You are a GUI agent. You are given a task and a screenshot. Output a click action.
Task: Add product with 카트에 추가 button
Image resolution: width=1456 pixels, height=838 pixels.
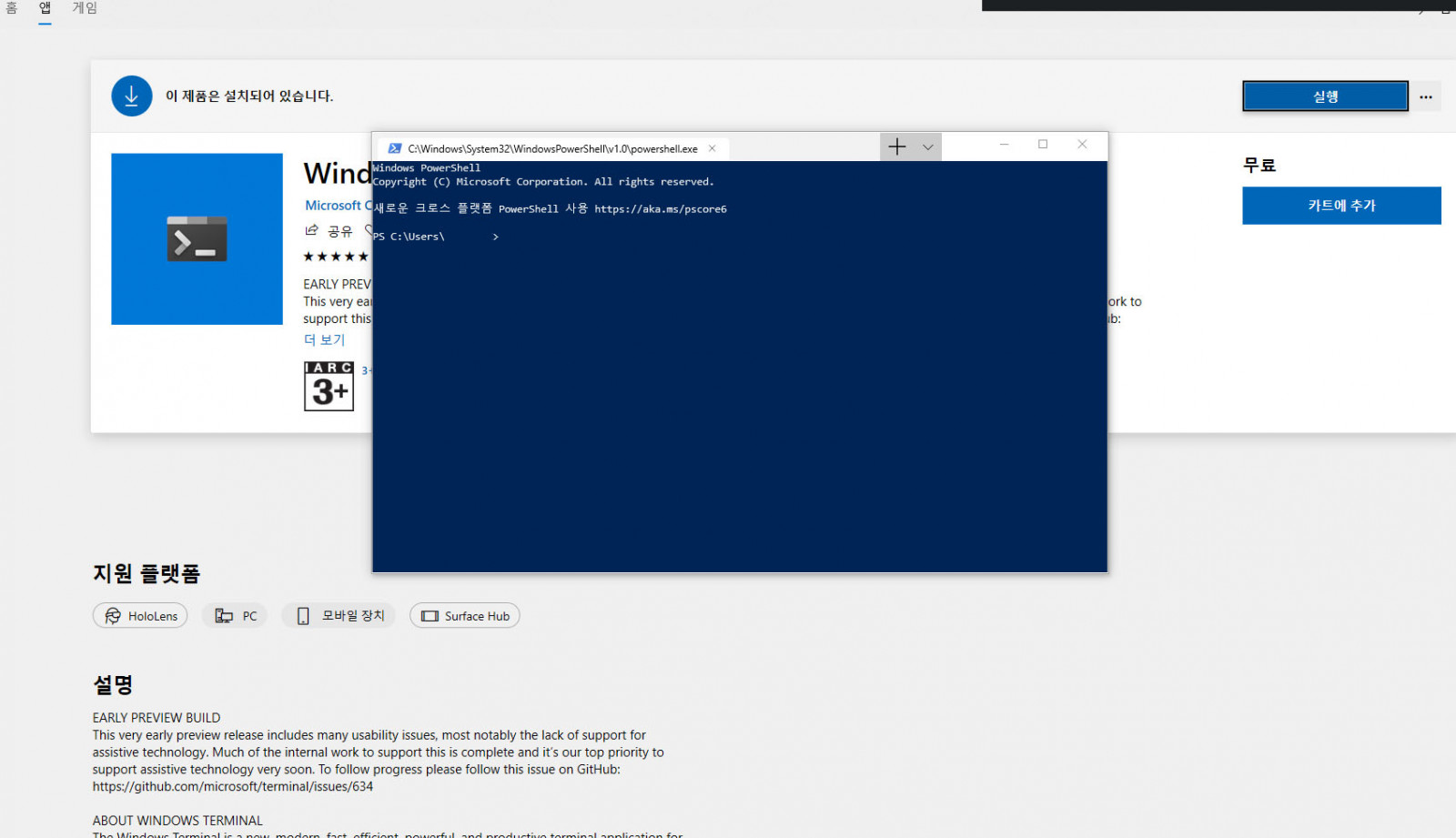point(1340,206)
